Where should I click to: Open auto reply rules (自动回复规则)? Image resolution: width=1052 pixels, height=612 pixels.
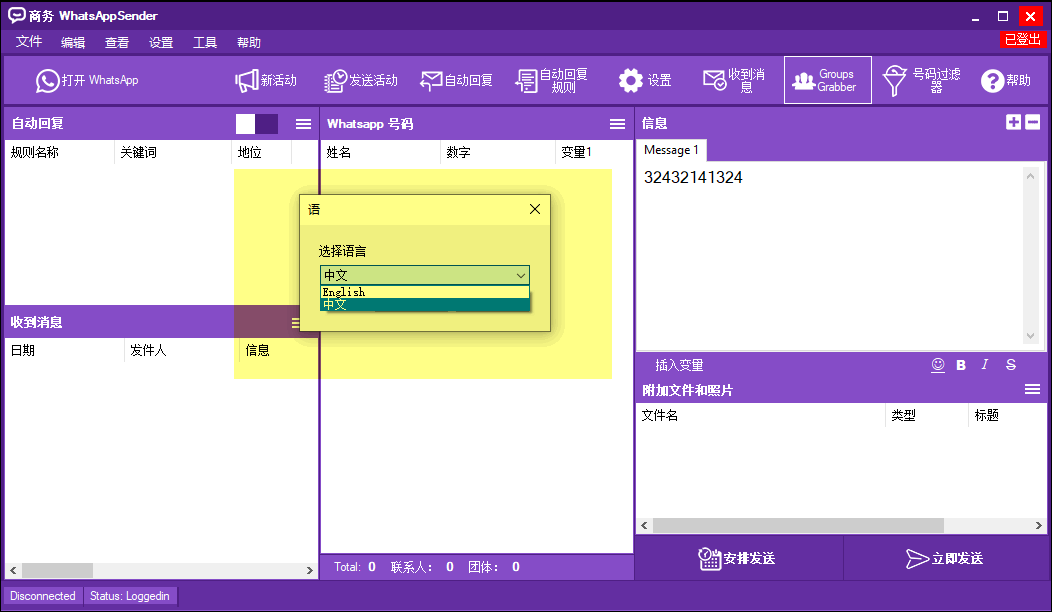[x=551, y=81]
